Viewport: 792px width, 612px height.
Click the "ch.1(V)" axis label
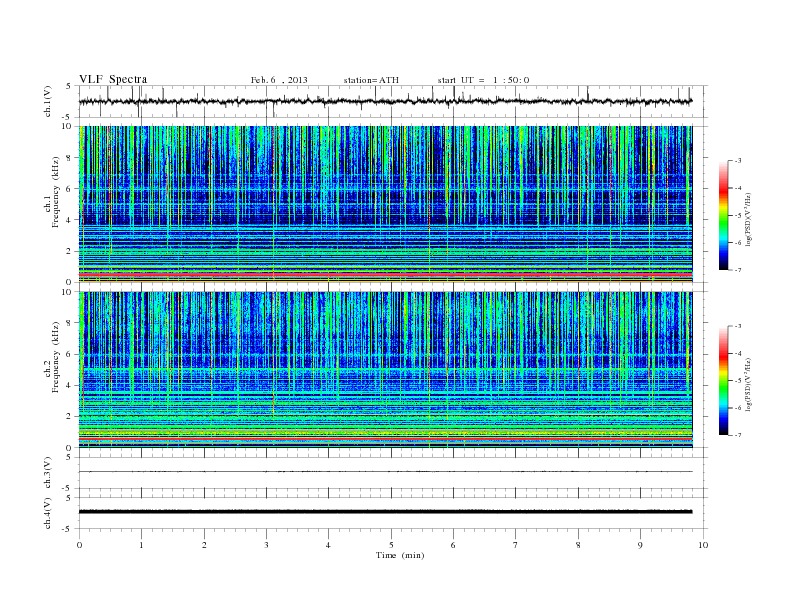tap(47, 101)
